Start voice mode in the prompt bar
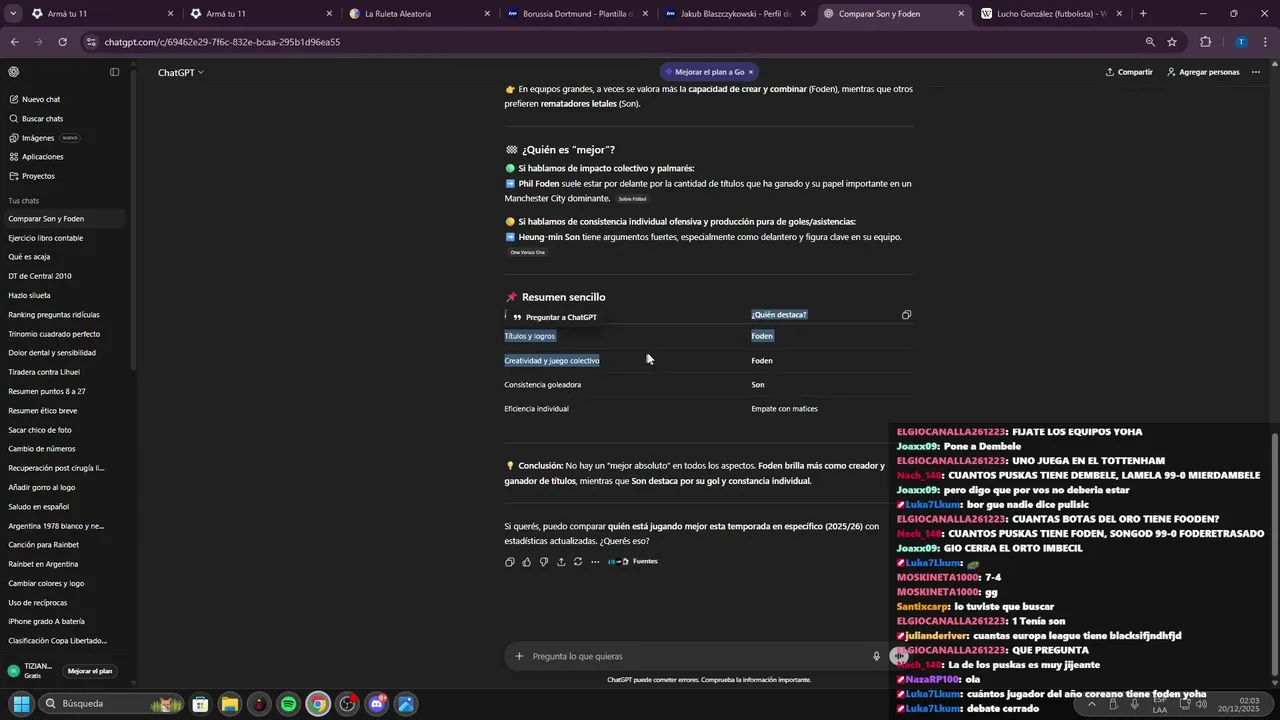The width and height of the screenshot is (1280, 720). pos(899,656)
